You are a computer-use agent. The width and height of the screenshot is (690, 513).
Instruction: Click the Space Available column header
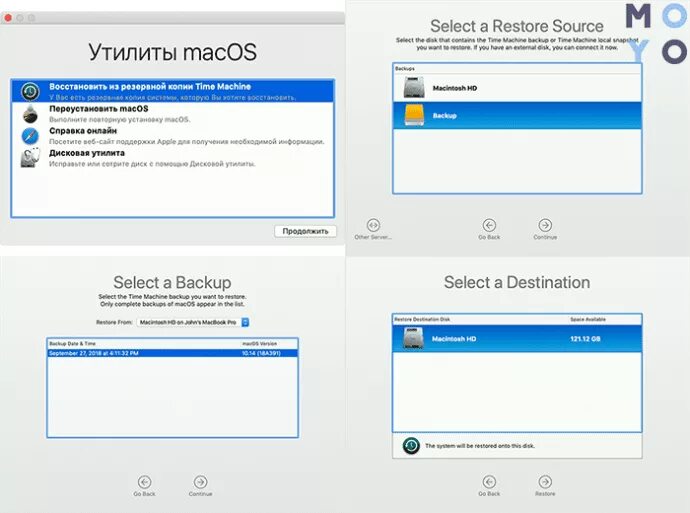click(x=588, y=319)
